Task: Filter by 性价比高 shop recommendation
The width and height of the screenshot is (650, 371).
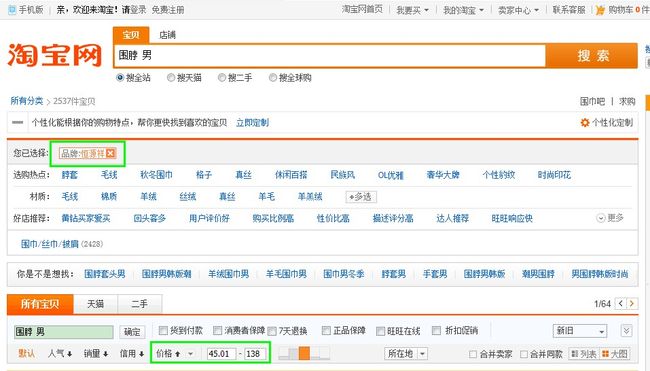Action: pyautogui.click(x=333, y=218)
